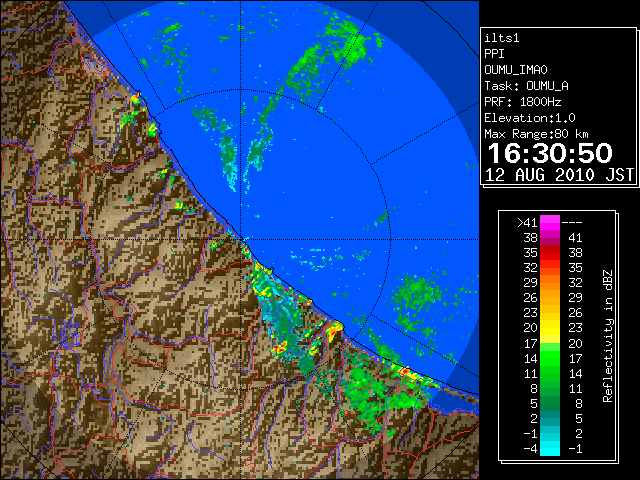Select the 'PRF: 1800Hz' value
The image size is (640, 480).
(523, 102)
